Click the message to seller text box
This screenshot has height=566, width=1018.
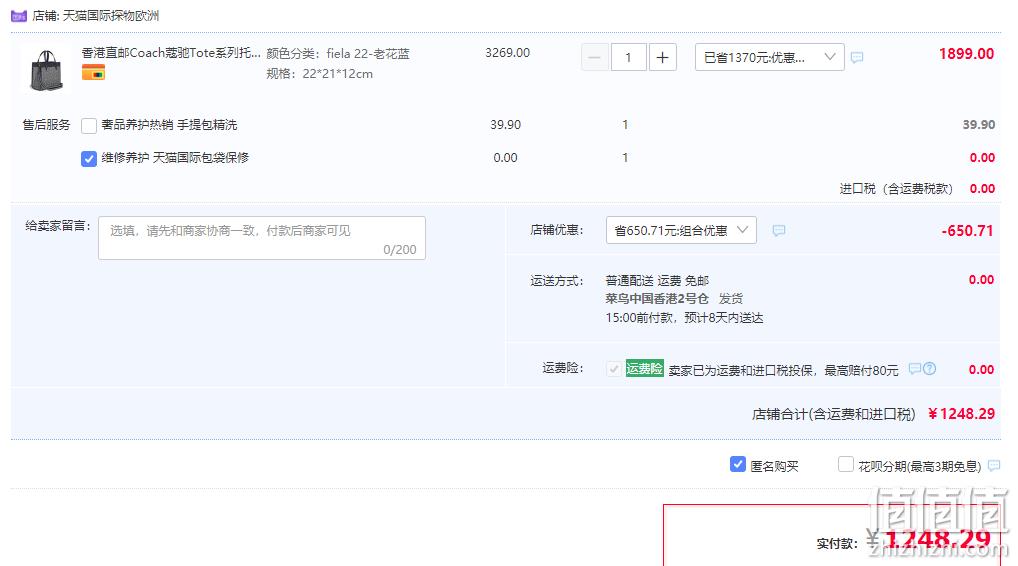tap(262, 238)
